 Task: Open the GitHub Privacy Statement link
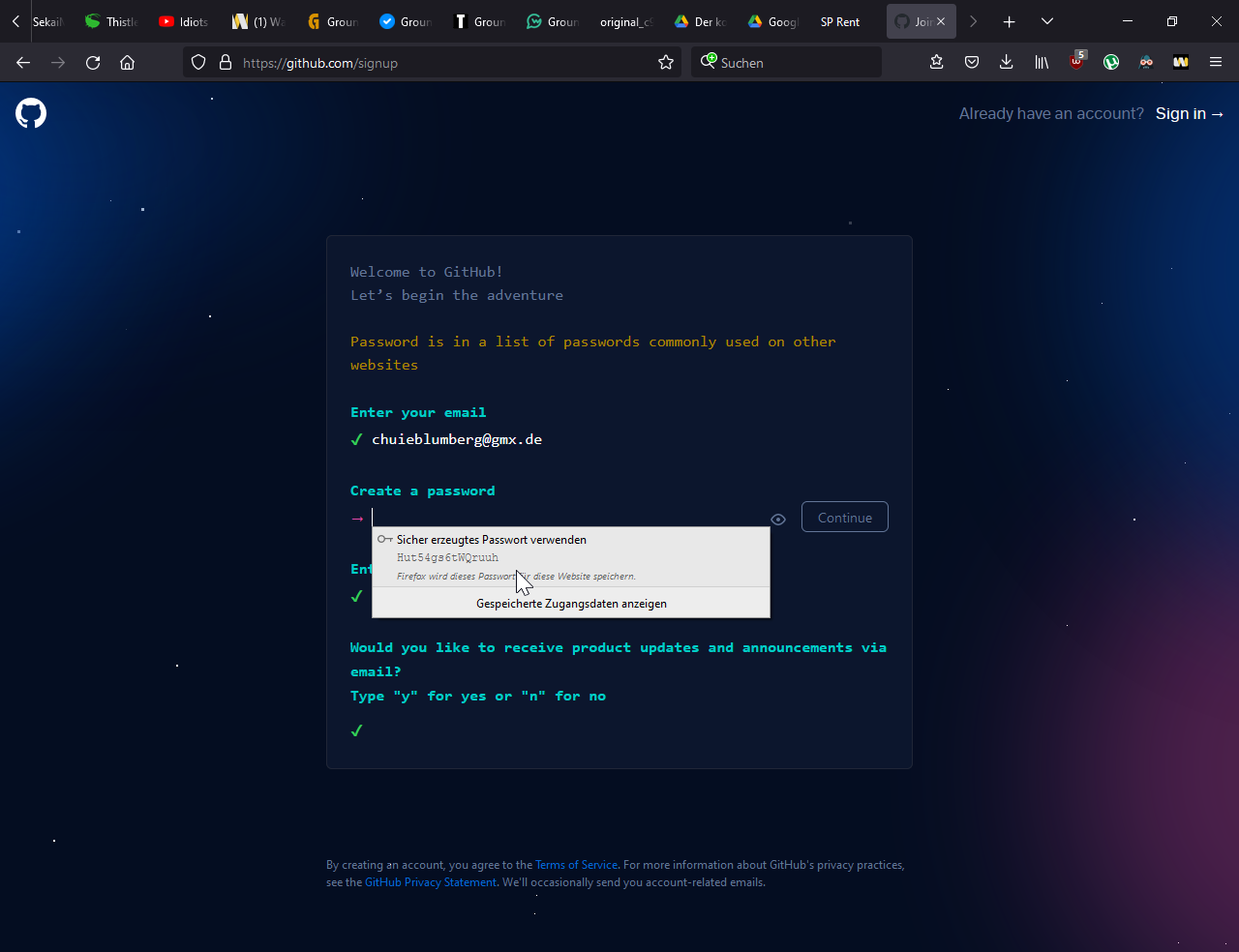click(431, 882)
